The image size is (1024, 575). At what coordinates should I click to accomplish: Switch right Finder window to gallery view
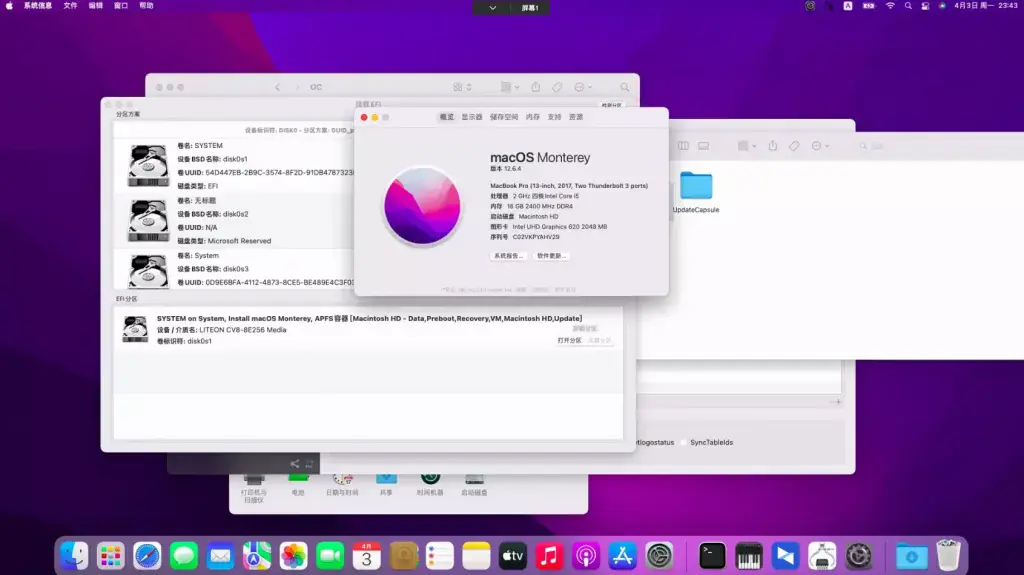pyautogui.click(x=703, y=146)
